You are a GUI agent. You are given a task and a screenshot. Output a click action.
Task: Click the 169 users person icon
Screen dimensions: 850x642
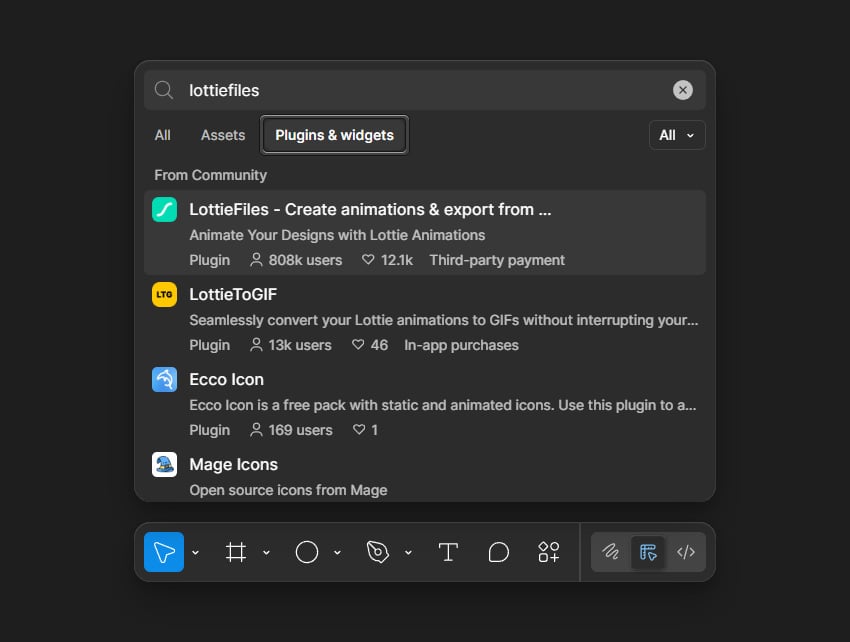tap(256, 429)
